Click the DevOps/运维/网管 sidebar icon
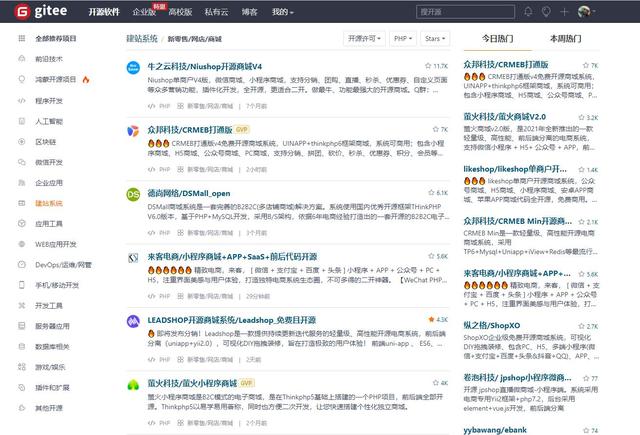The image size is (640, 435). pyautogui.click(x=22, y=264)
